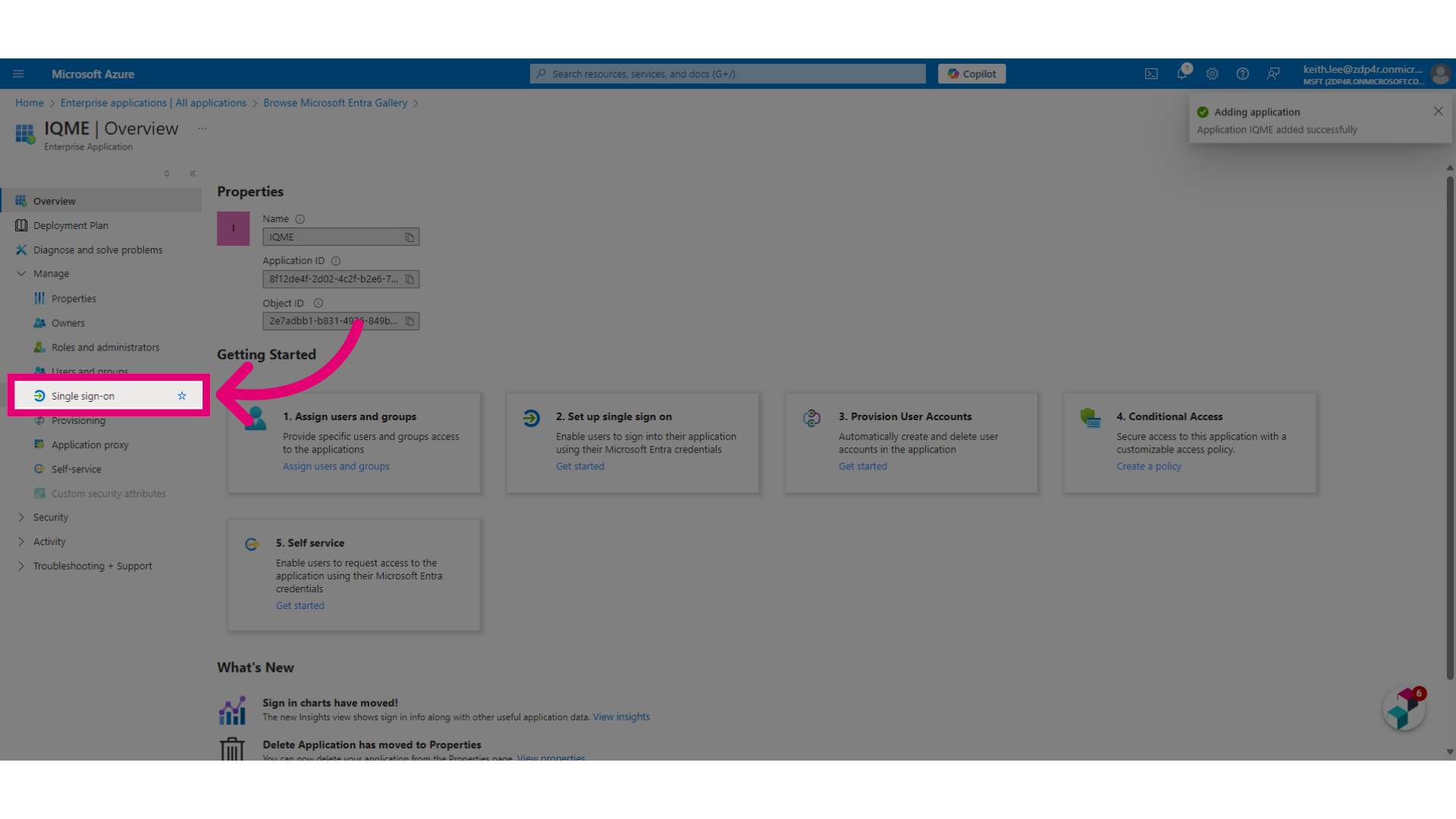The image size is (1456, 819).
Task: Click the Copilot button
Action: 972,74
